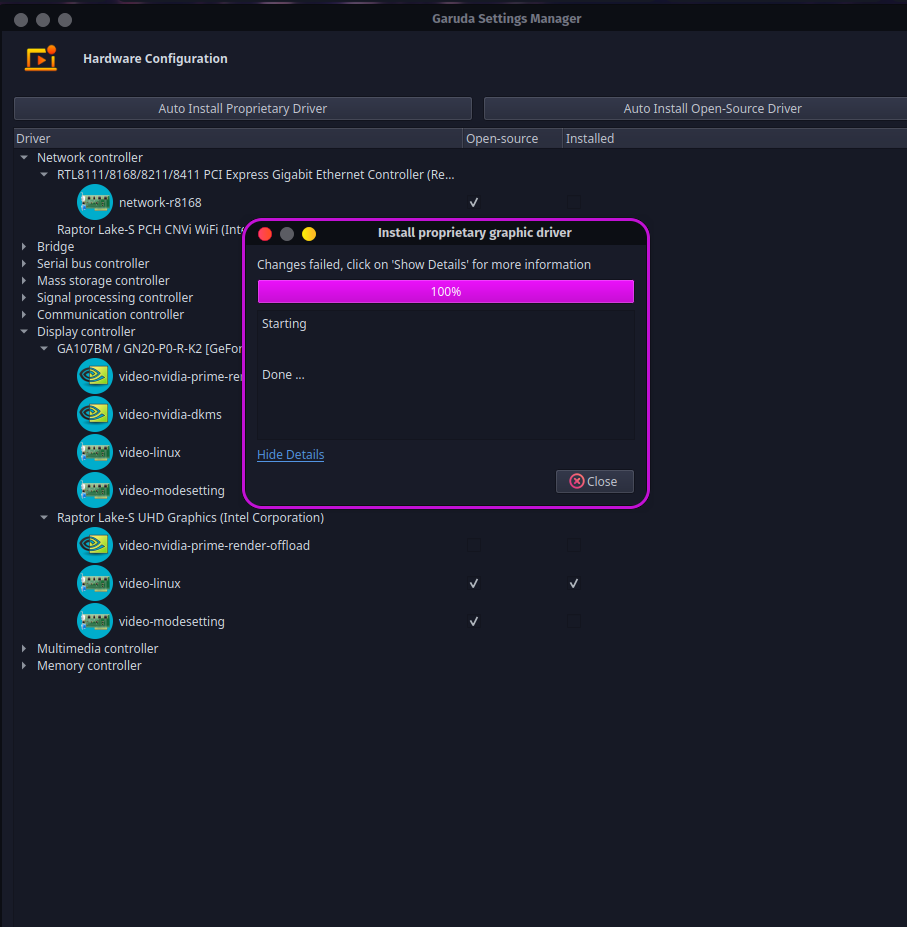Select the Raptor Lake-S PCH CNVi WiFi row
Image resolution: width=907 pixels, height=927 pixels.
point(150,229)
